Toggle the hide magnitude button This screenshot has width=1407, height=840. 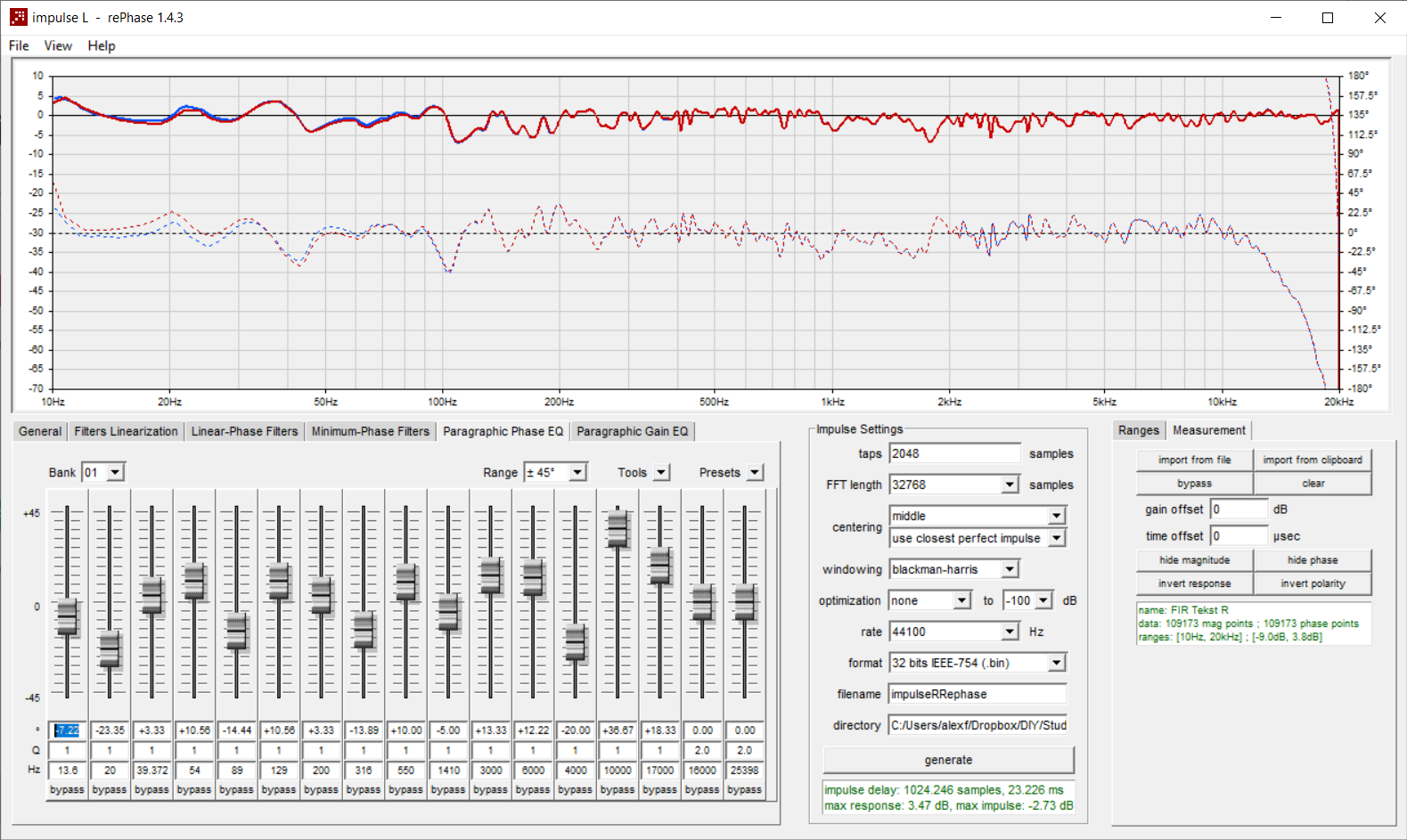point(1194,560)
